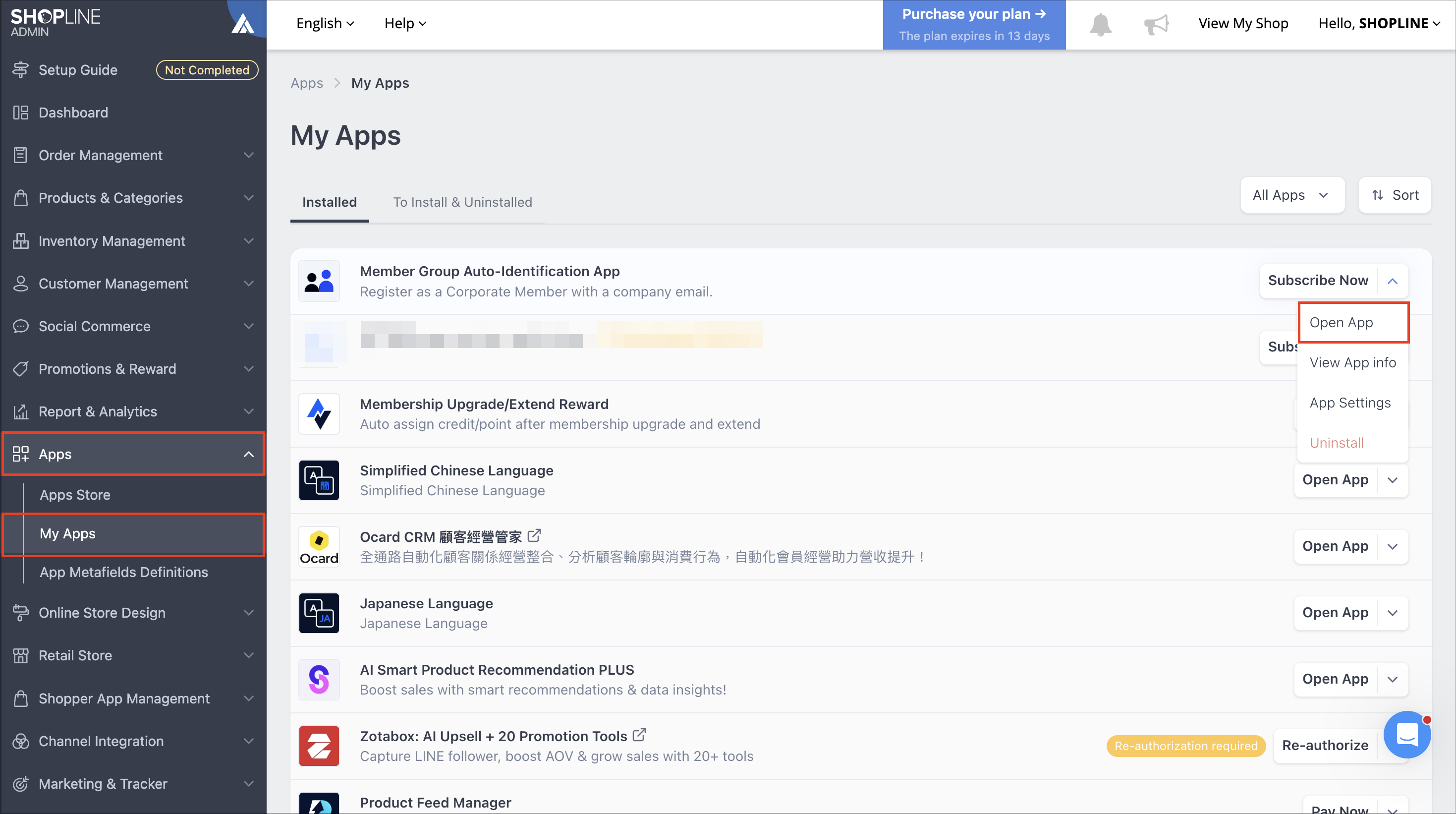1456x814 pixels.
Task: Select Uninstall from the dropdown menu
Action: (x=1336, y=443)
